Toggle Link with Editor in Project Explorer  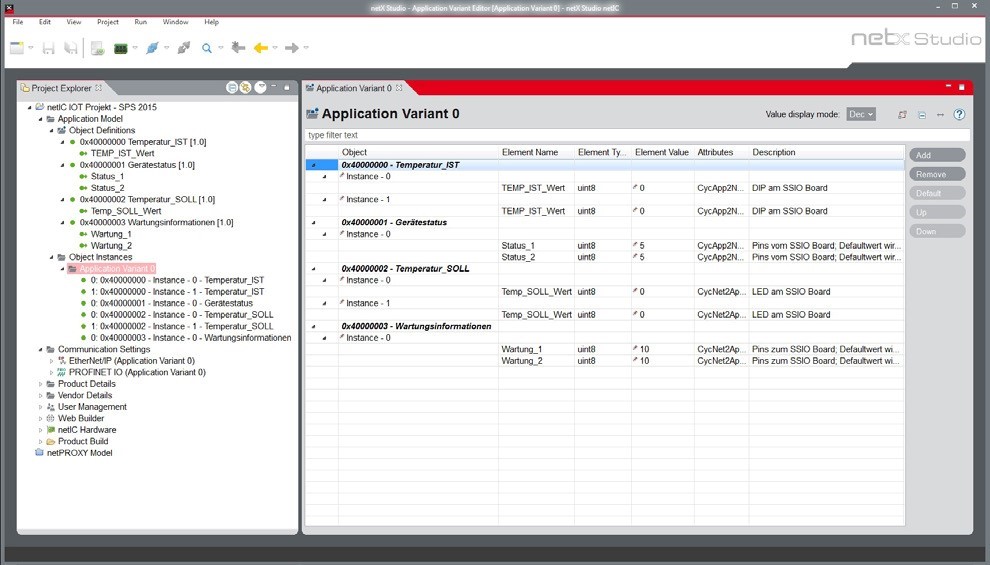pos(245,88)
